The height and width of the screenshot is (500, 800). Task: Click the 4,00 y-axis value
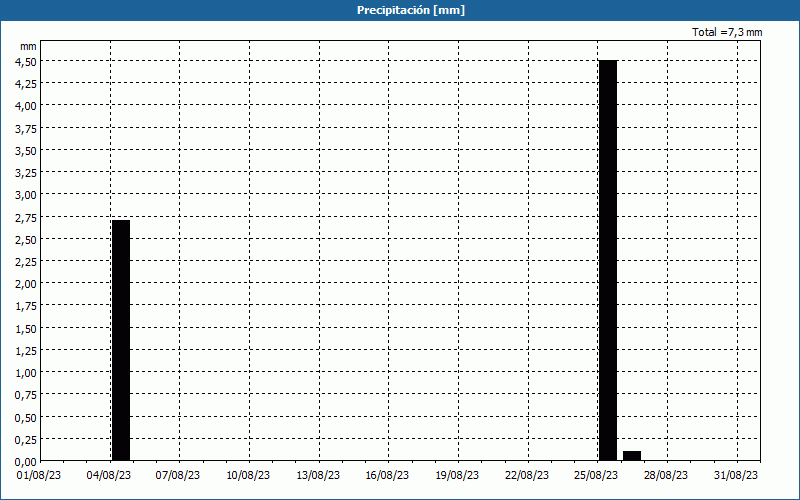[x=26, y=106]
